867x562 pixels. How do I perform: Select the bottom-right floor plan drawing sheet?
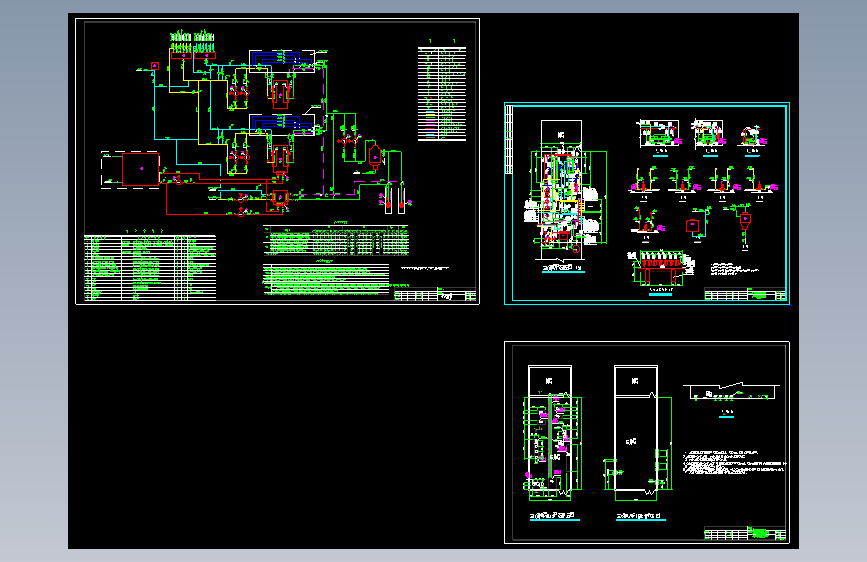(x=647, y=443)
